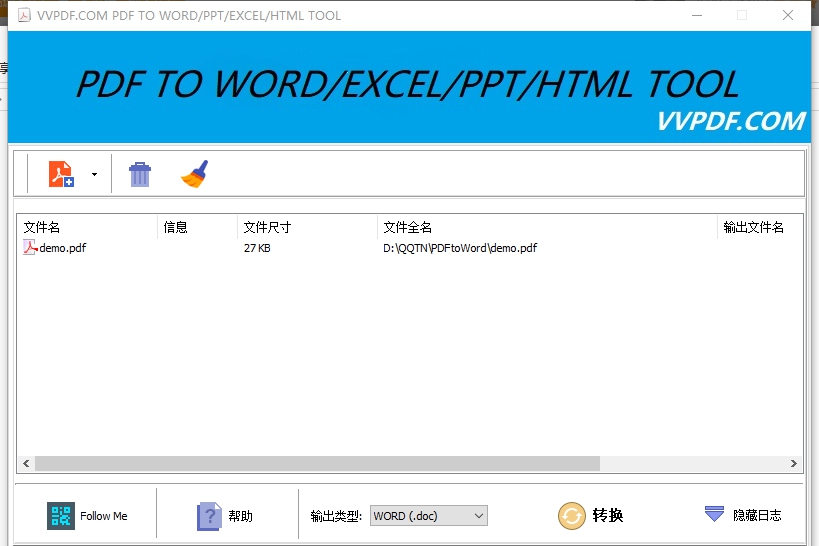Viewport: 819px width, 546px height.
Task: Open 帮助 help
Action: [x=225, y=516]
